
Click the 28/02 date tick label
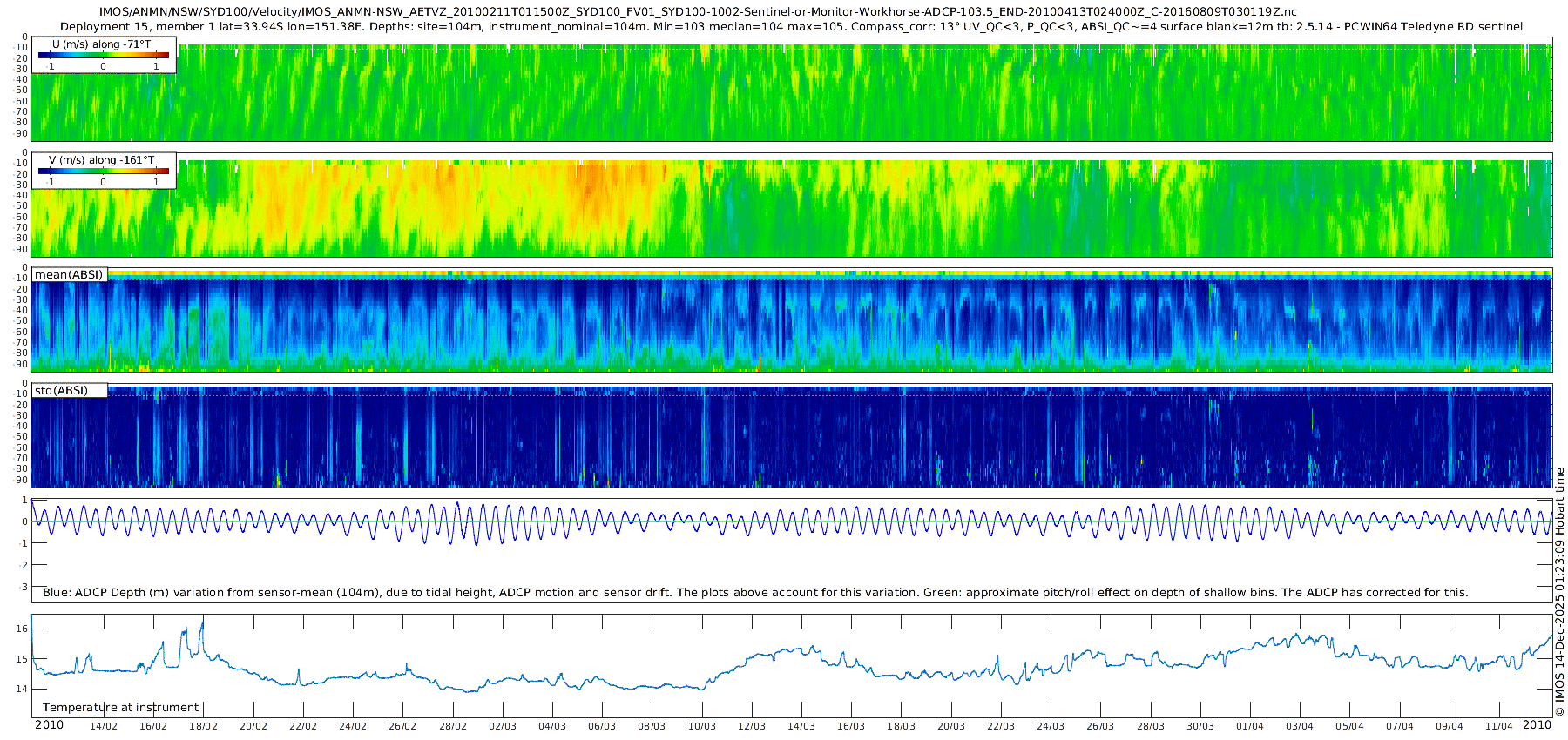(x=452, y=726)
